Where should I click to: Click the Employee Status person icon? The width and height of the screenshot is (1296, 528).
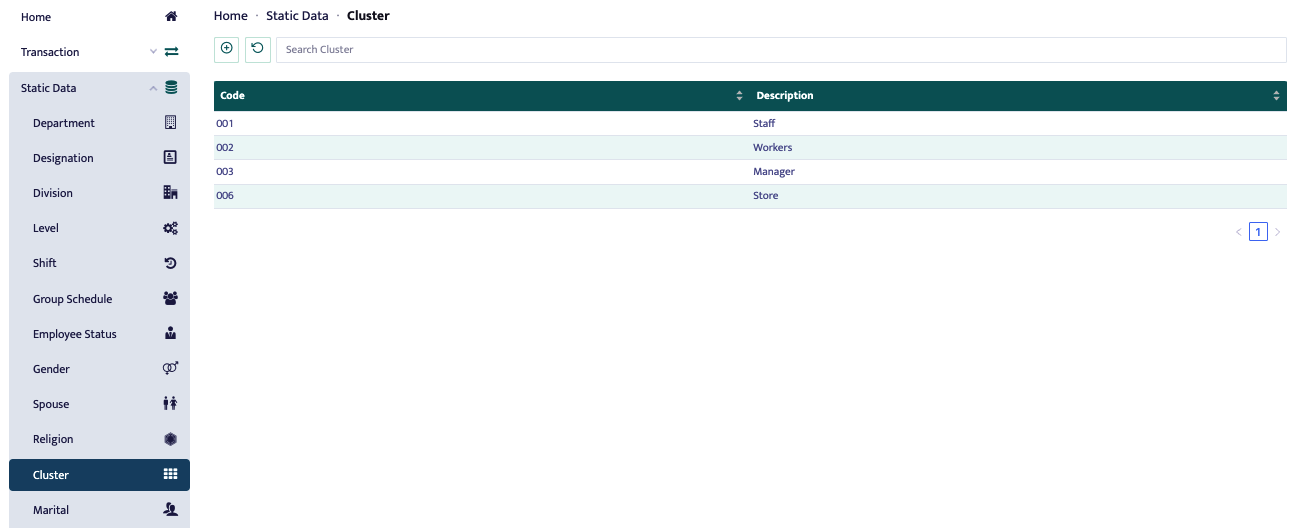pyautogui.click(x=170, y=334)
